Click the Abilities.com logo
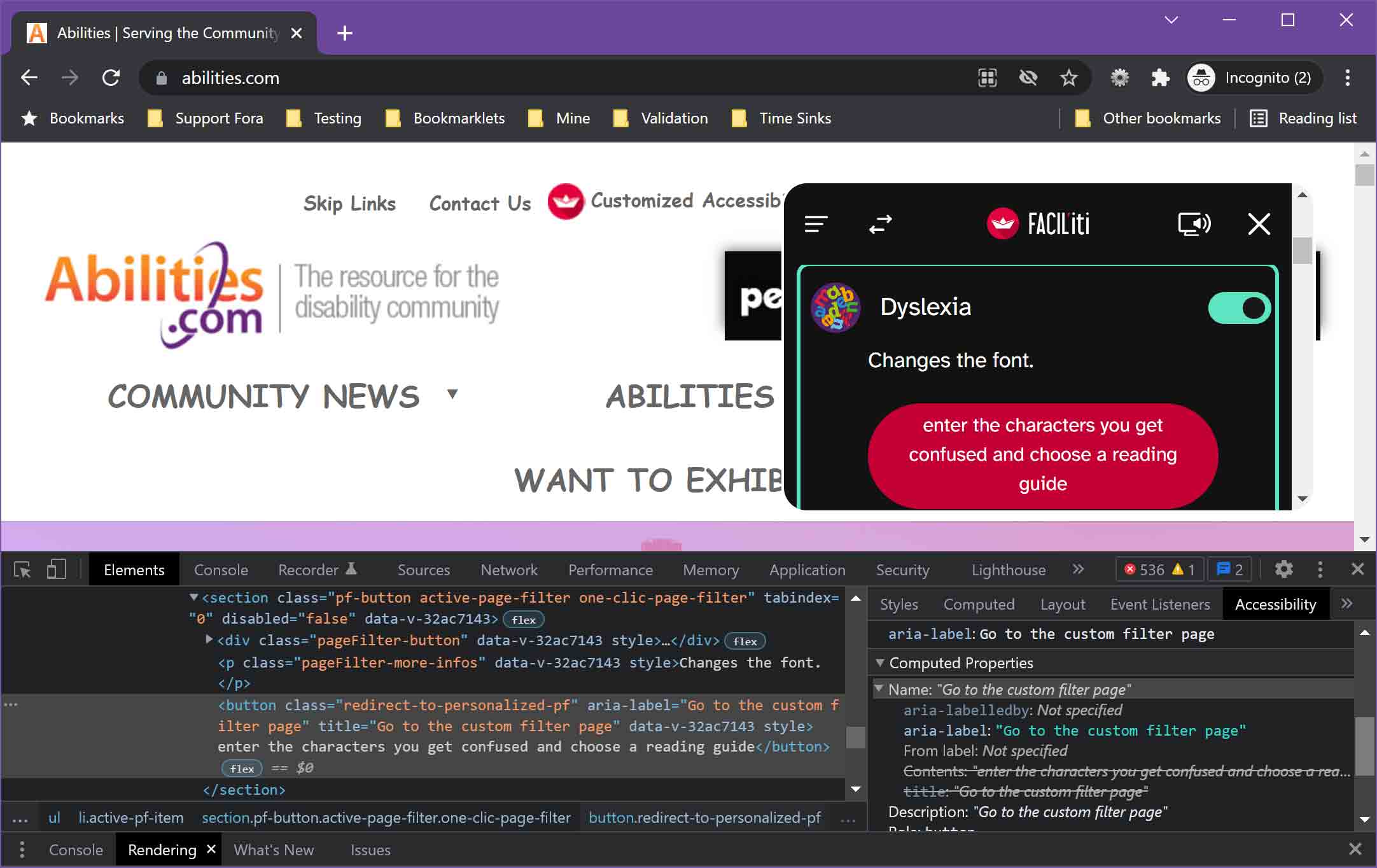The height and width of the screenshot is (868, 1377). pyautogui.click(x=154, y=294)
